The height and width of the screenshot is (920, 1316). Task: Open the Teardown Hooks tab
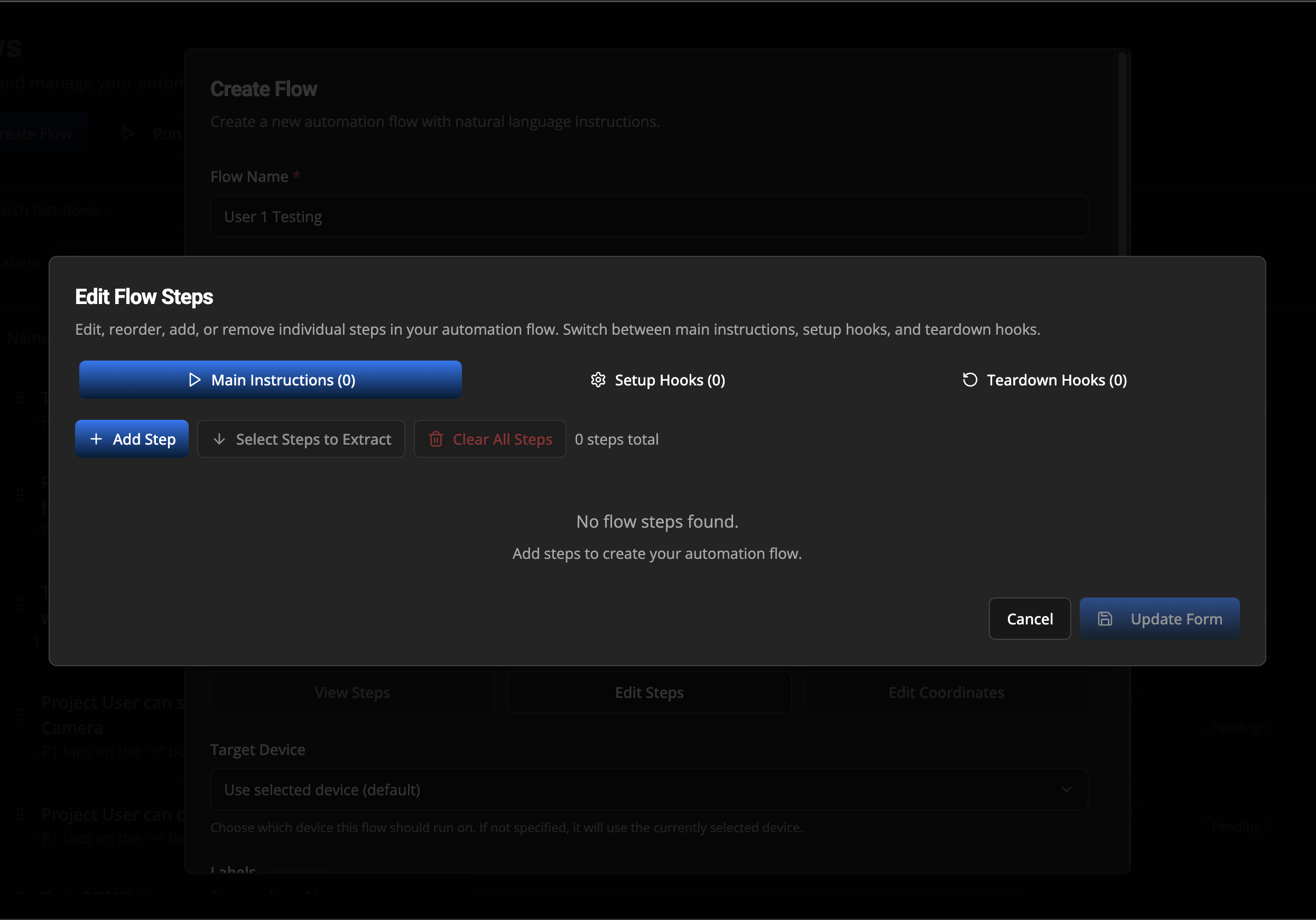point(1044,380)
